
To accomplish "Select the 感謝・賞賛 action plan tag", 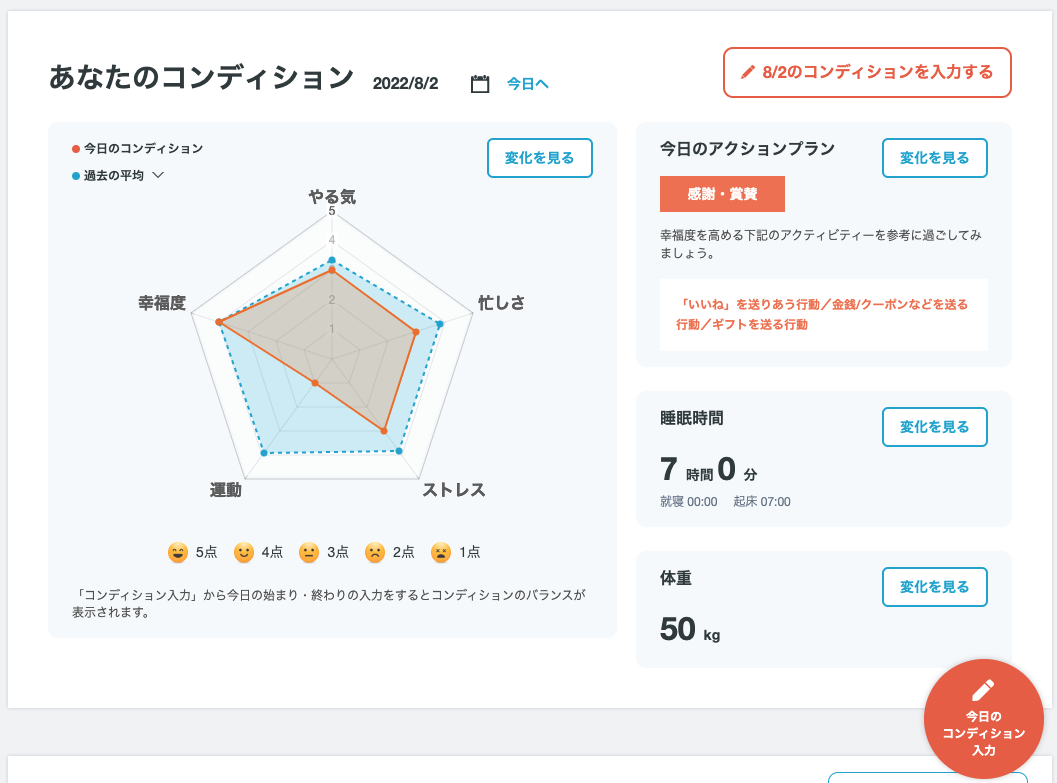I will pyautogui.click(x=722, y=194).
